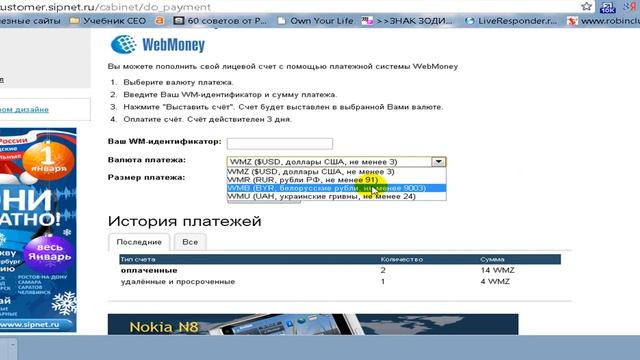640x360 pixels.
Task: Click the blue extension icon beside star
Action: 607,7
